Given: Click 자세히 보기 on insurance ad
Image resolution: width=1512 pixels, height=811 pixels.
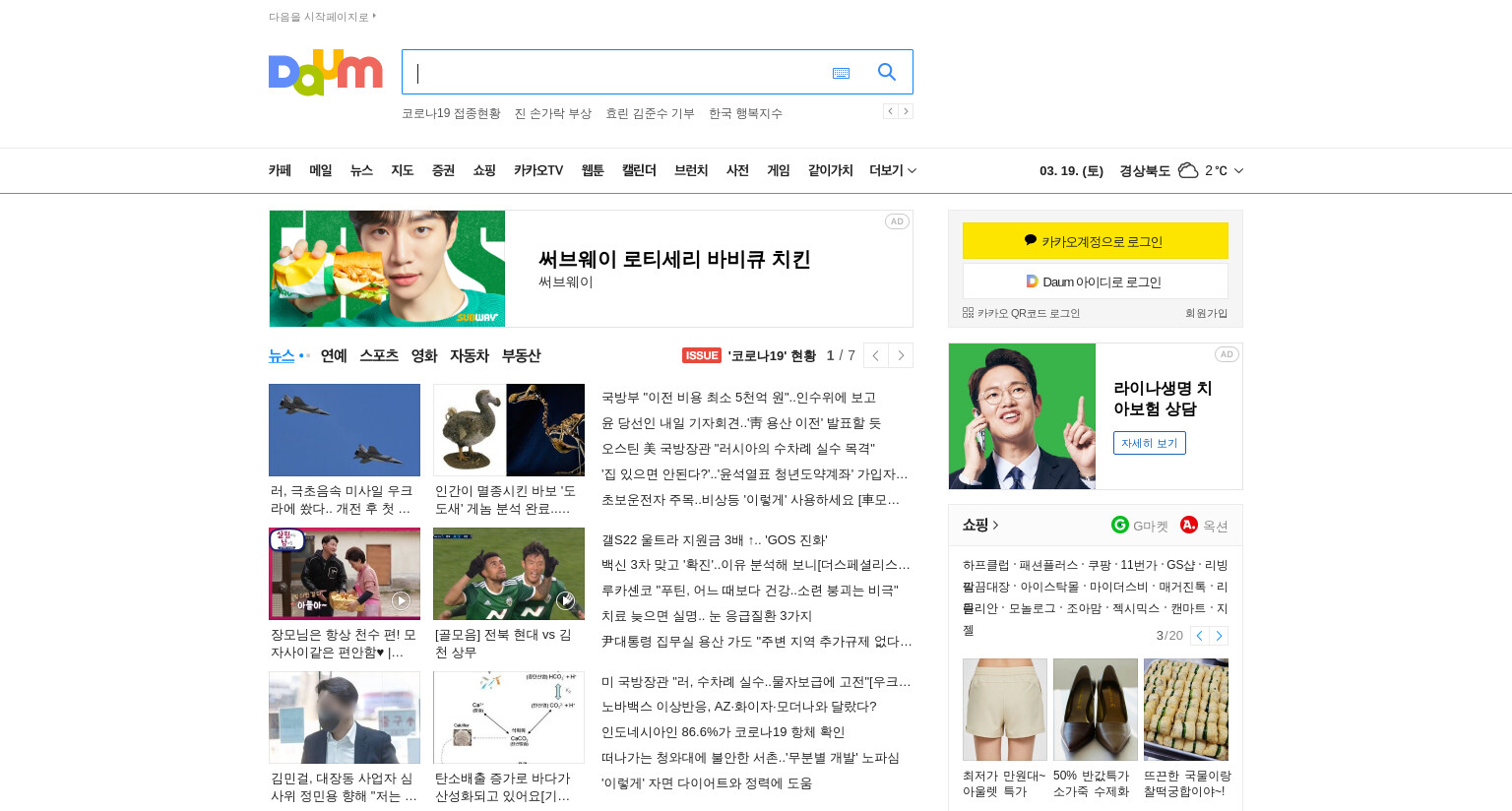Looking at the screenshot, I should (1150, 443).
